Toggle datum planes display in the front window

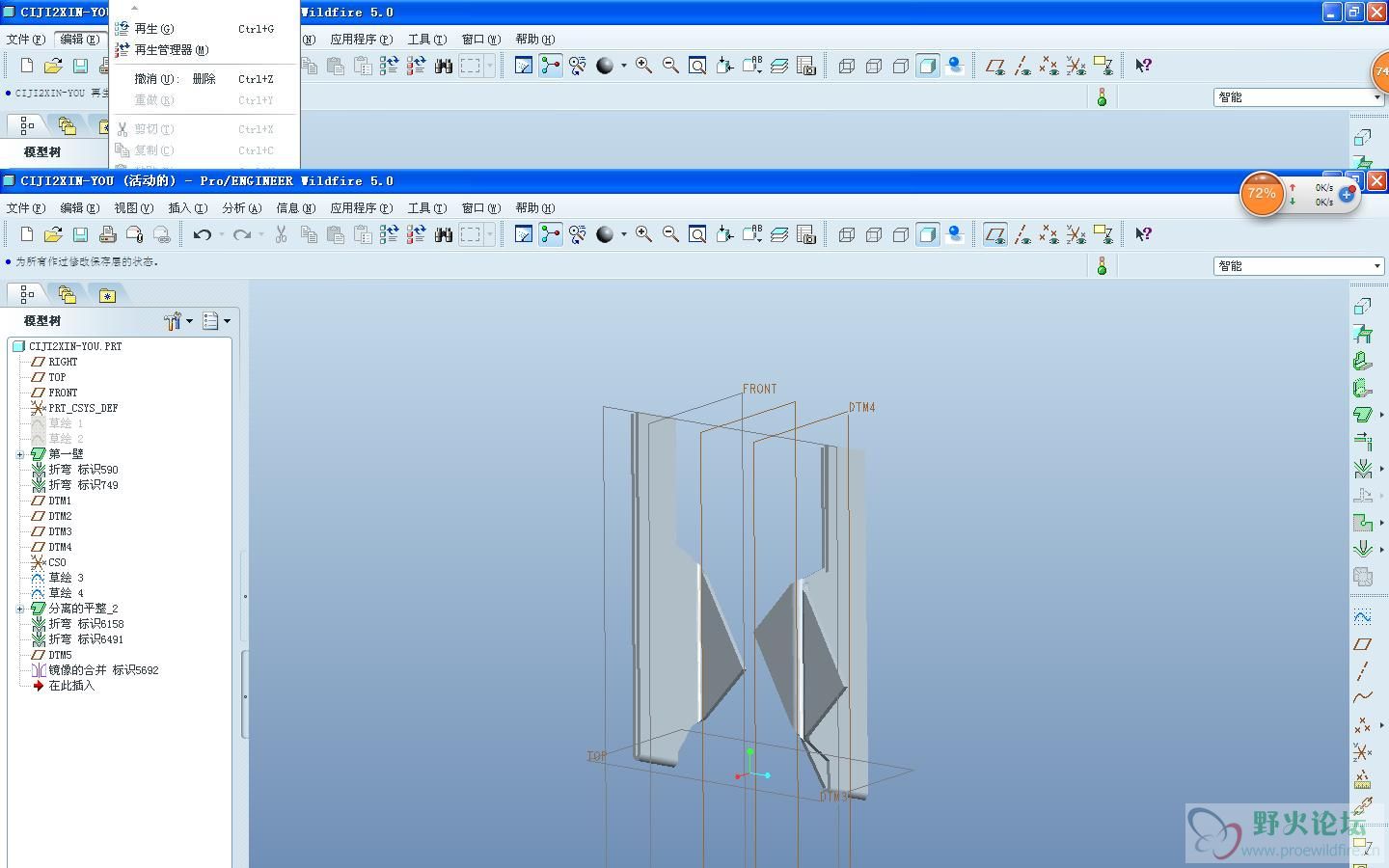pyautogui.click(x=995, y=234)
